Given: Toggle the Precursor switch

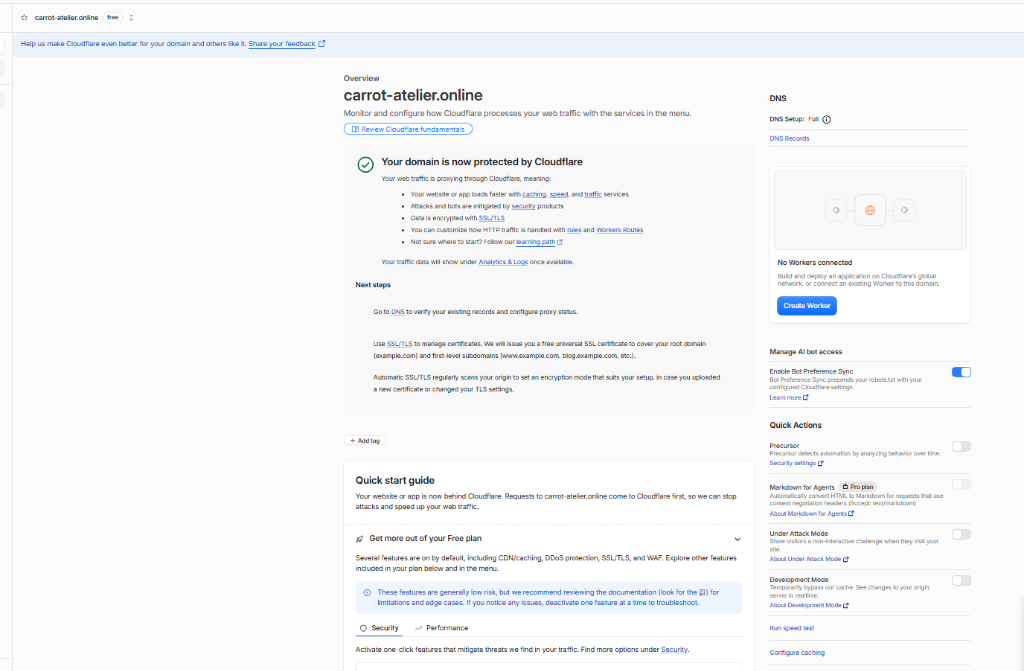Looking at the screenshot, I should click(961, 447).
